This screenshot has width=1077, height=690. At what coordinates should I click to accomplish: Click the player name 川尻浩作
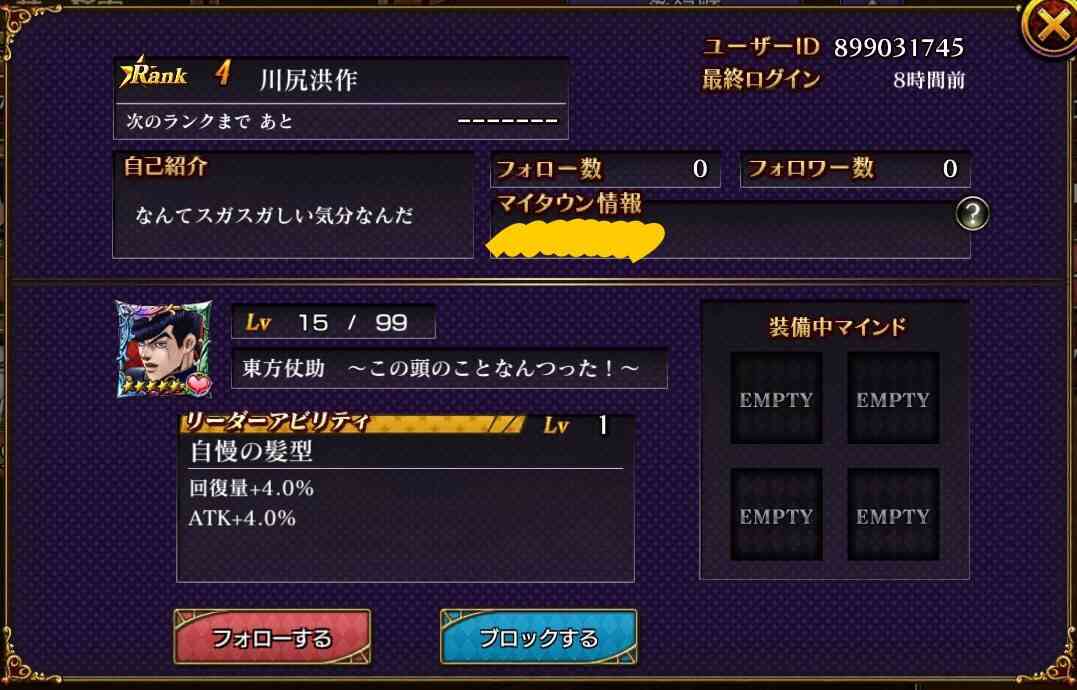[x=308, y=80]
